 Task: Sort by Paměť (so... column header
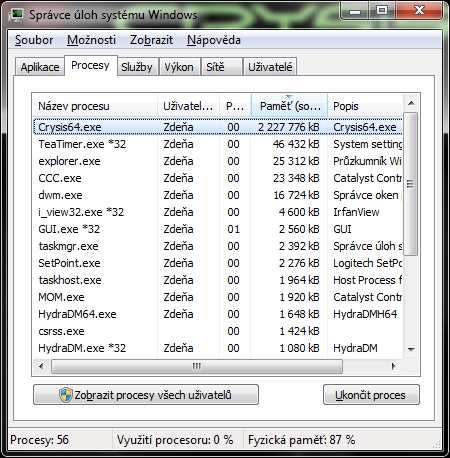[289, 106]
